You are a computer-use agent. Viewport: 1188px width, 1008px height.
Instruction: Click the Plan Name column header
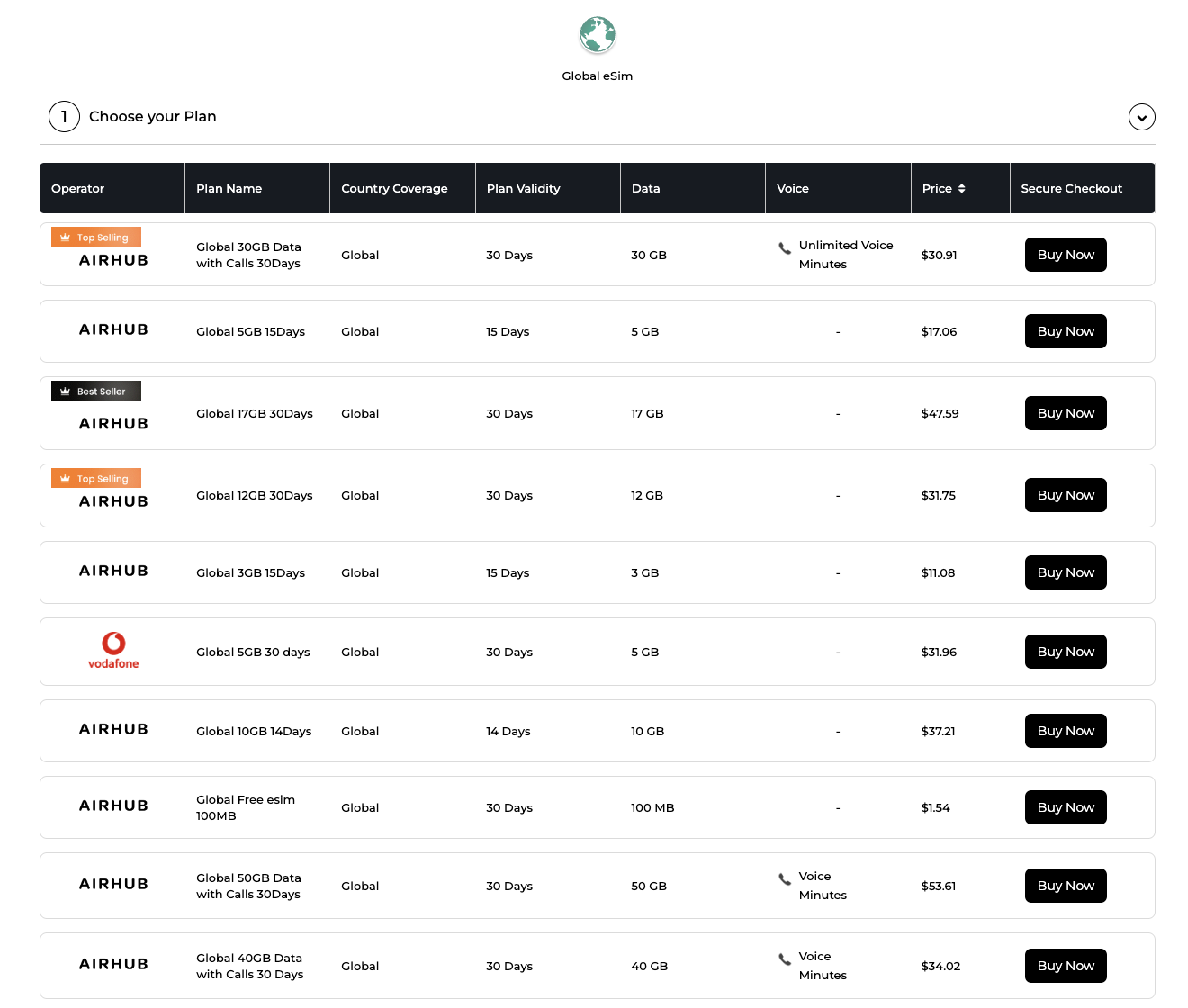(257, 188)
